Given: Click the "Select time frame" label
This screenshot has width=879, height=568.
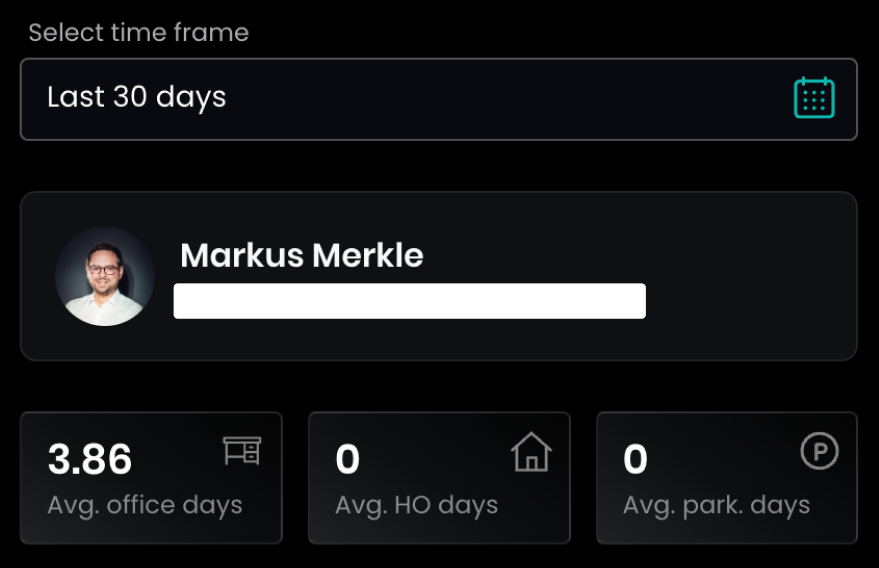Looking at the screenshot, I should pyautogui.click(x=139, y=33).
